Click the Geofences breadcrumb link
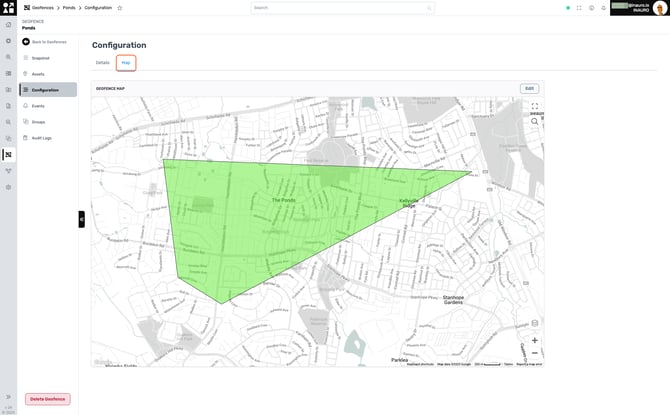Viewport: 670px width, 415px height. click(43, 8)
